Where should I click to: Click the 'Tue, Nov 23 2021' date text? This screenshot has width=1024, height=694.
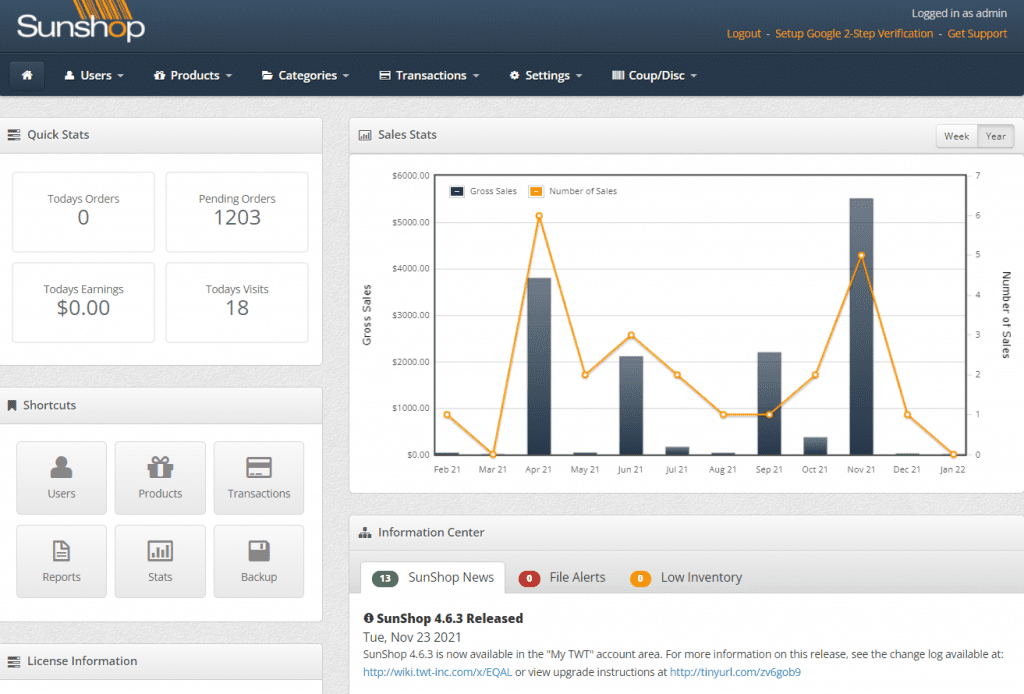[x=412, y=637]
